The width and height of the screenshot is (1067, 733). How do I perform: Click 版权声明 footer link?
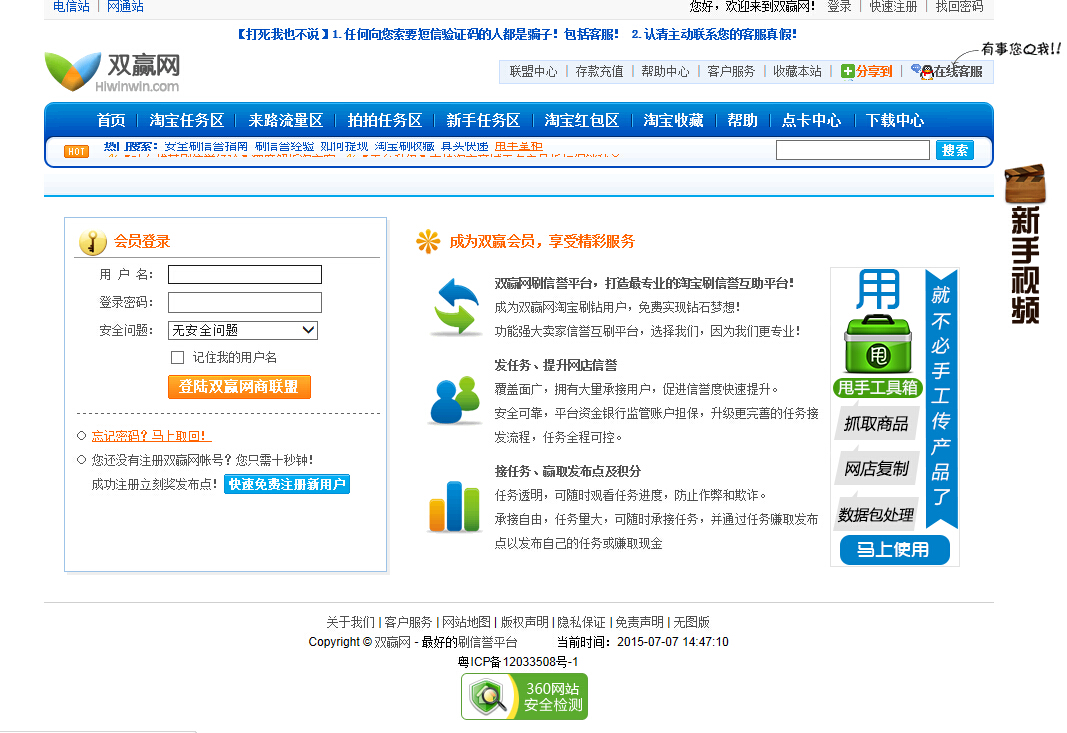click(x=525, y=622)
